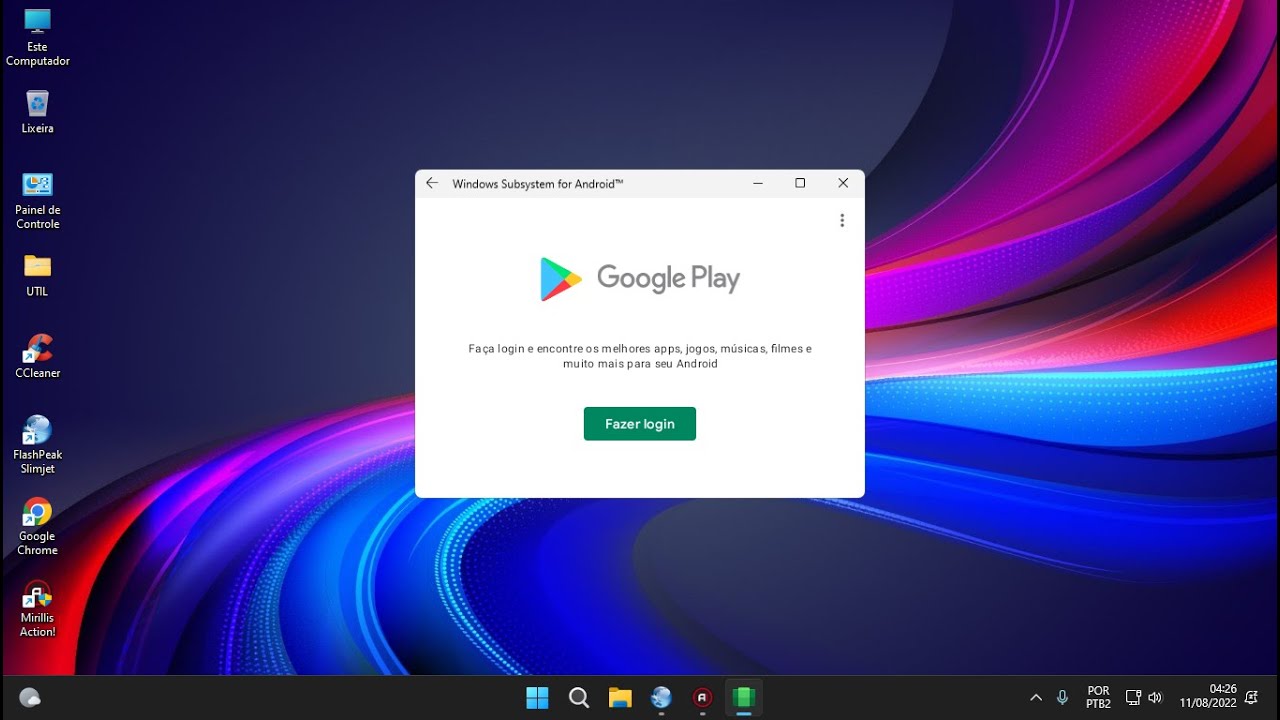Open the Windows Start menu
The height and width of the screenshot is (720, 1280).
(x=537, y=698)
